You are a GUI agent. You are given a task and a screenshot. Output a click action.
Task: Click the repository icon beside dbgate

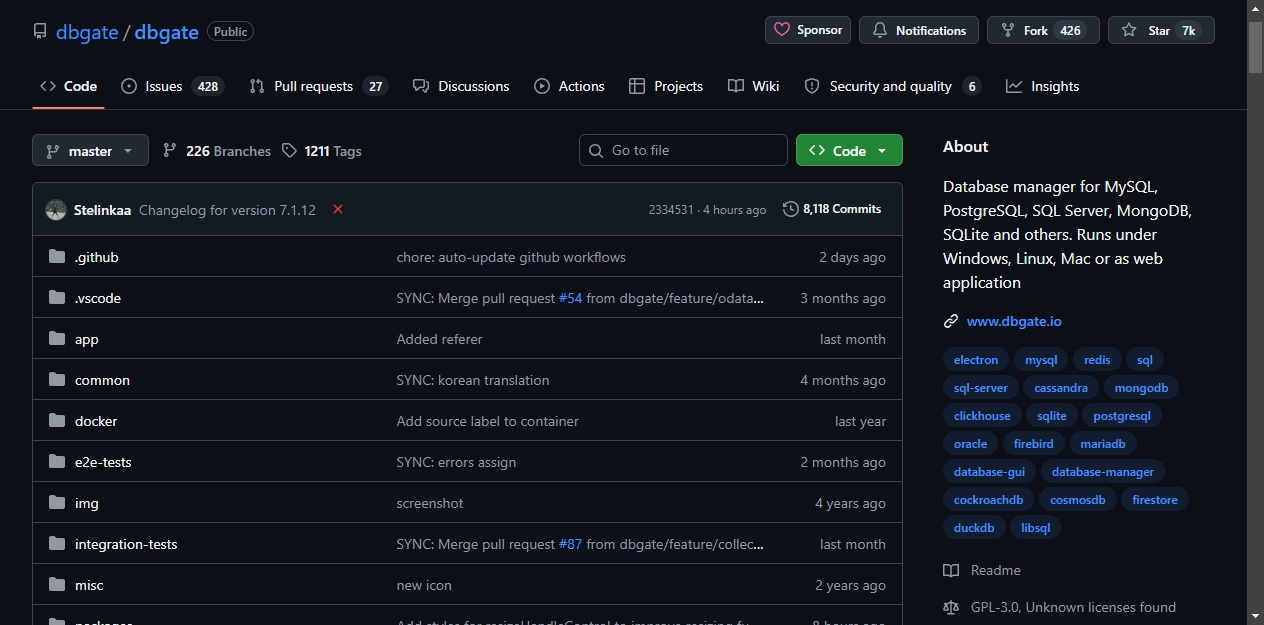(40, 31)
